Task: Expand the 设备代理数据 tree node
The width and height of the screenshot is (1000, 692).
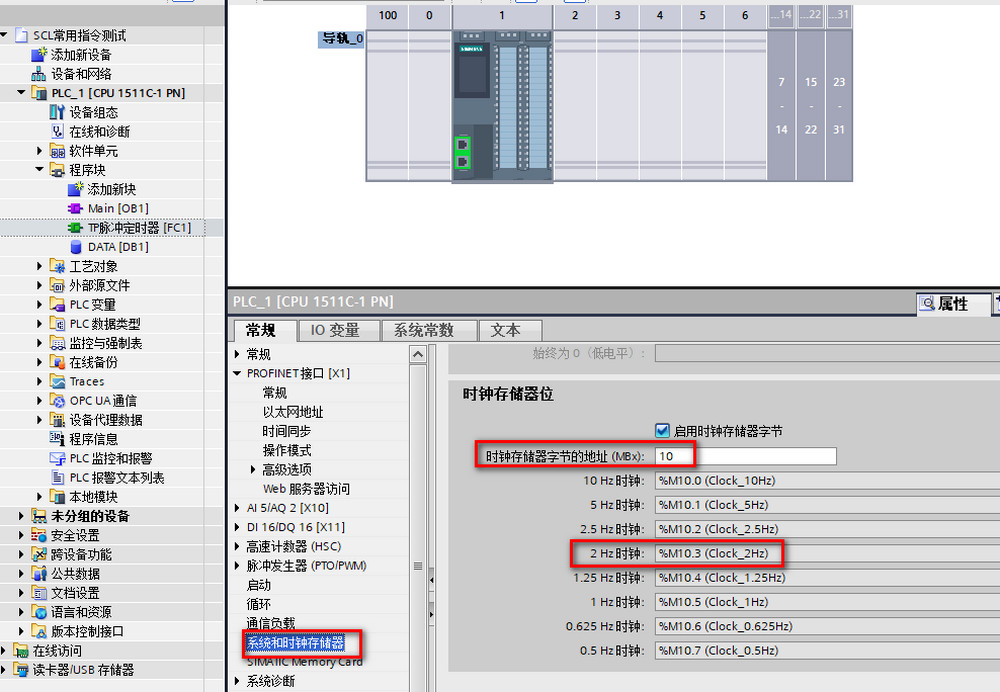Action: (40, 420)
